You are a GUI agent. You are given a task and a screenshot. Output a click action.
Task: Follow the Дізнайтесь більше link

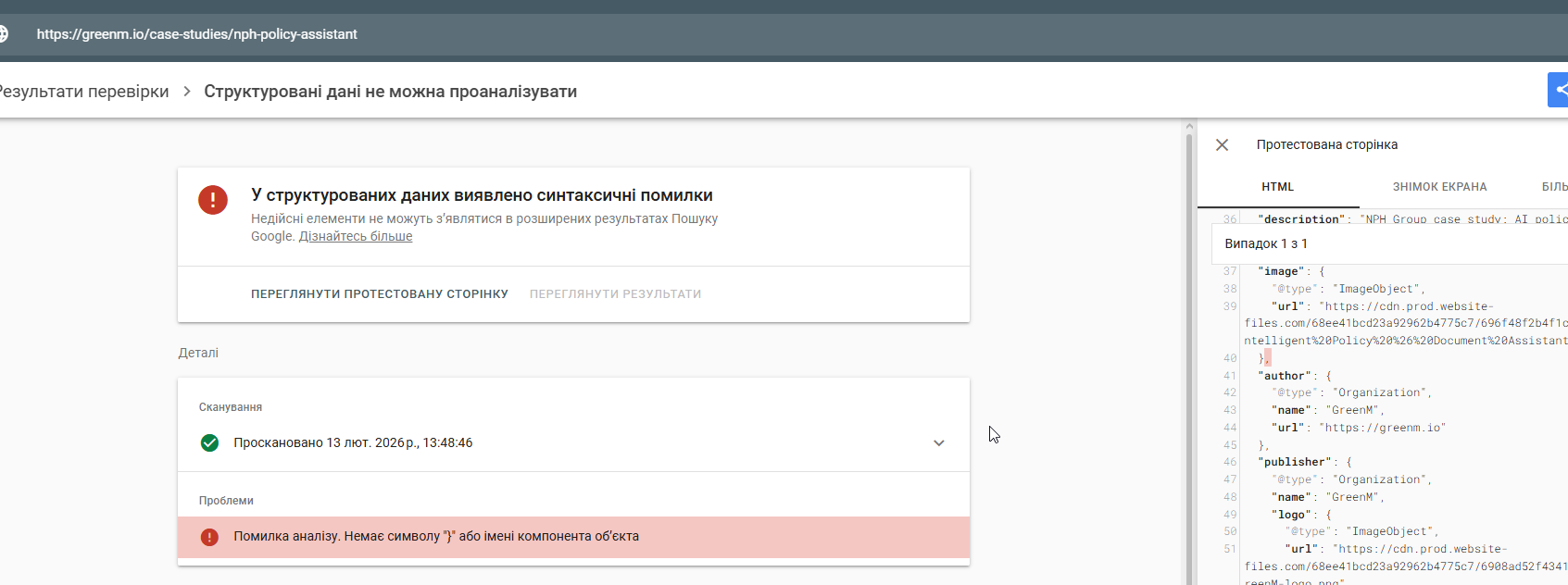pos(356,236)
